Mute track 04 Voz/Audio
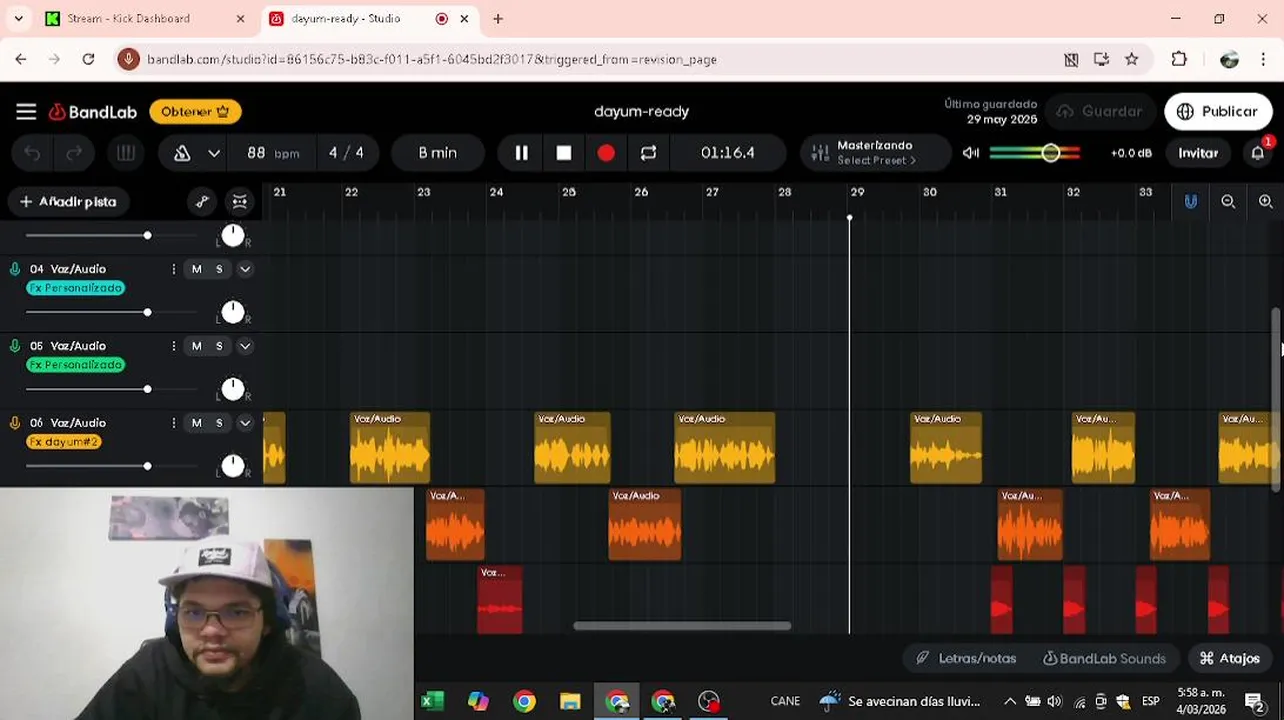 196,269
